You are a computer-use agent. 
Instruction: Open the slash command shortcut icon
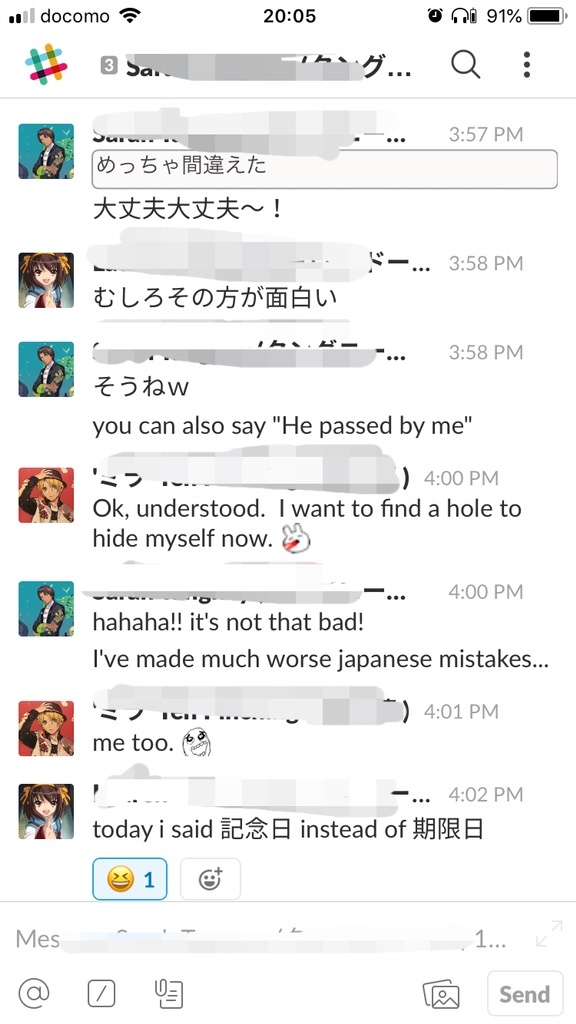tap(101, 994)
